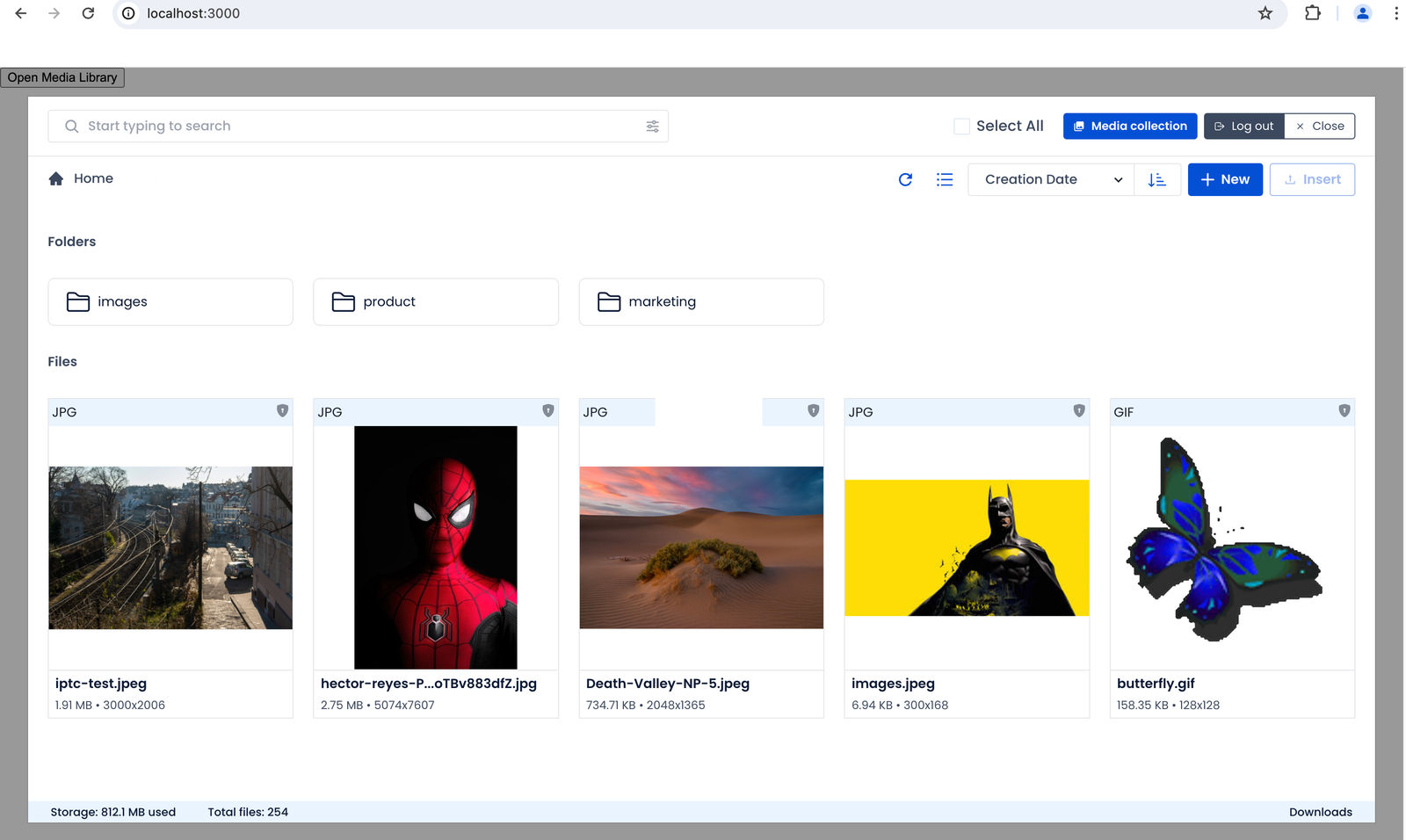Image resolution: width=1406 pixels, height=840 pixels.
Task: Open the marketing folder
Action: point(701,302)
